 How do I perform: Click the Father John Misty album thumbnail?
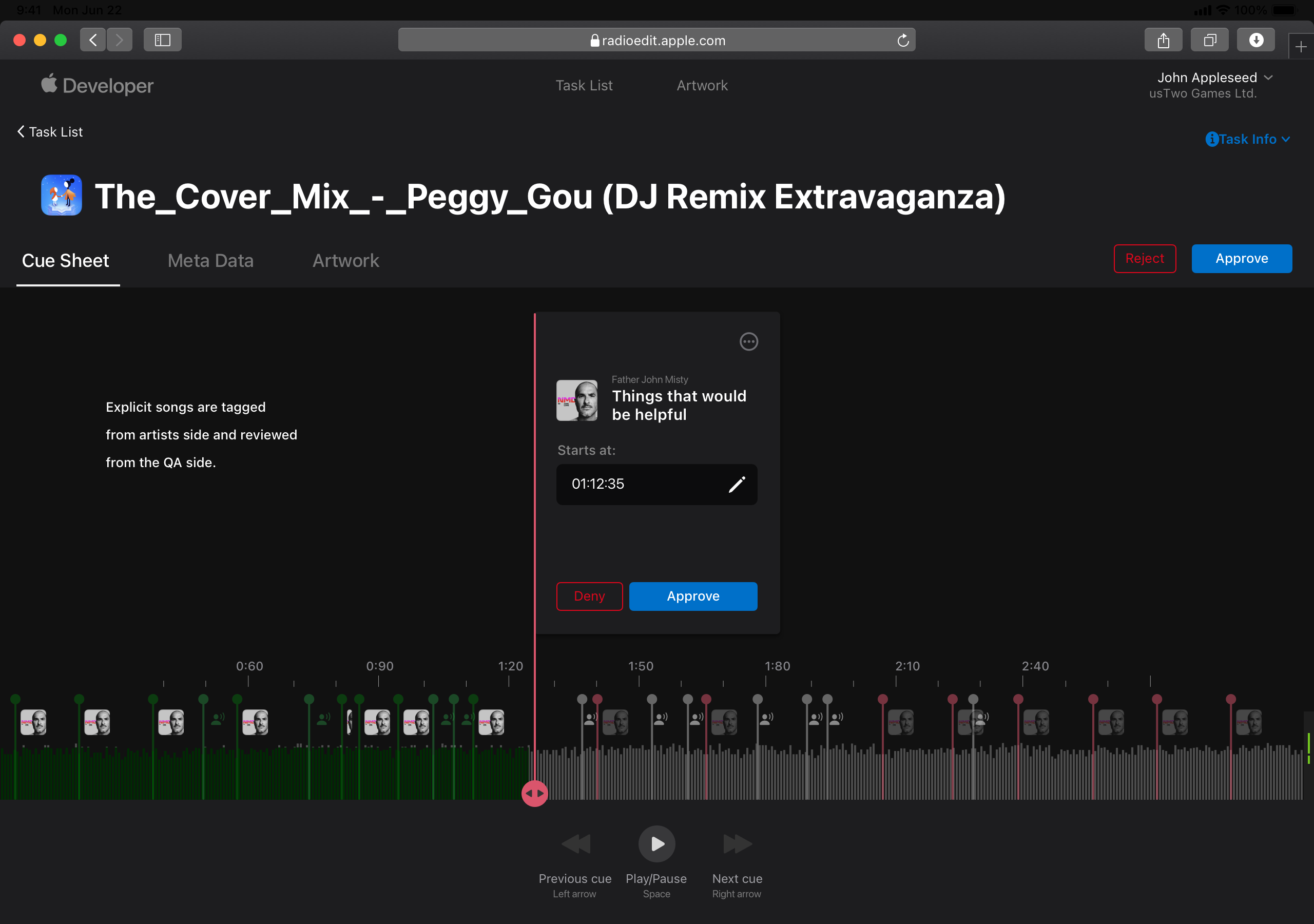coord(577,400)
